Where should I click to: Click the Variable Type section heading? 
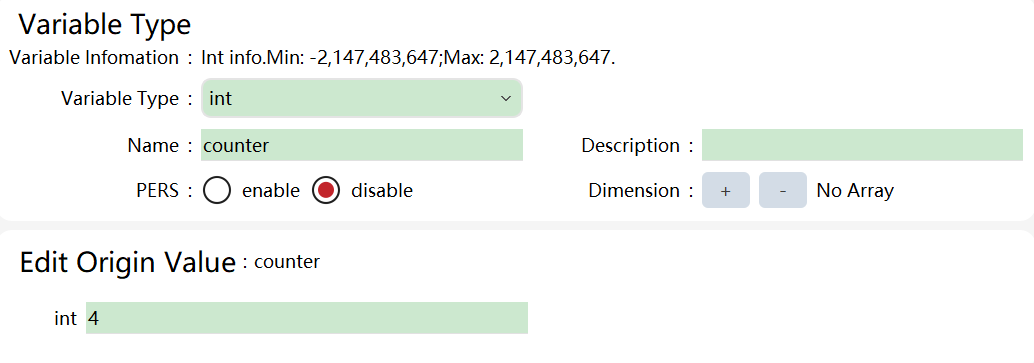point(105,24)
